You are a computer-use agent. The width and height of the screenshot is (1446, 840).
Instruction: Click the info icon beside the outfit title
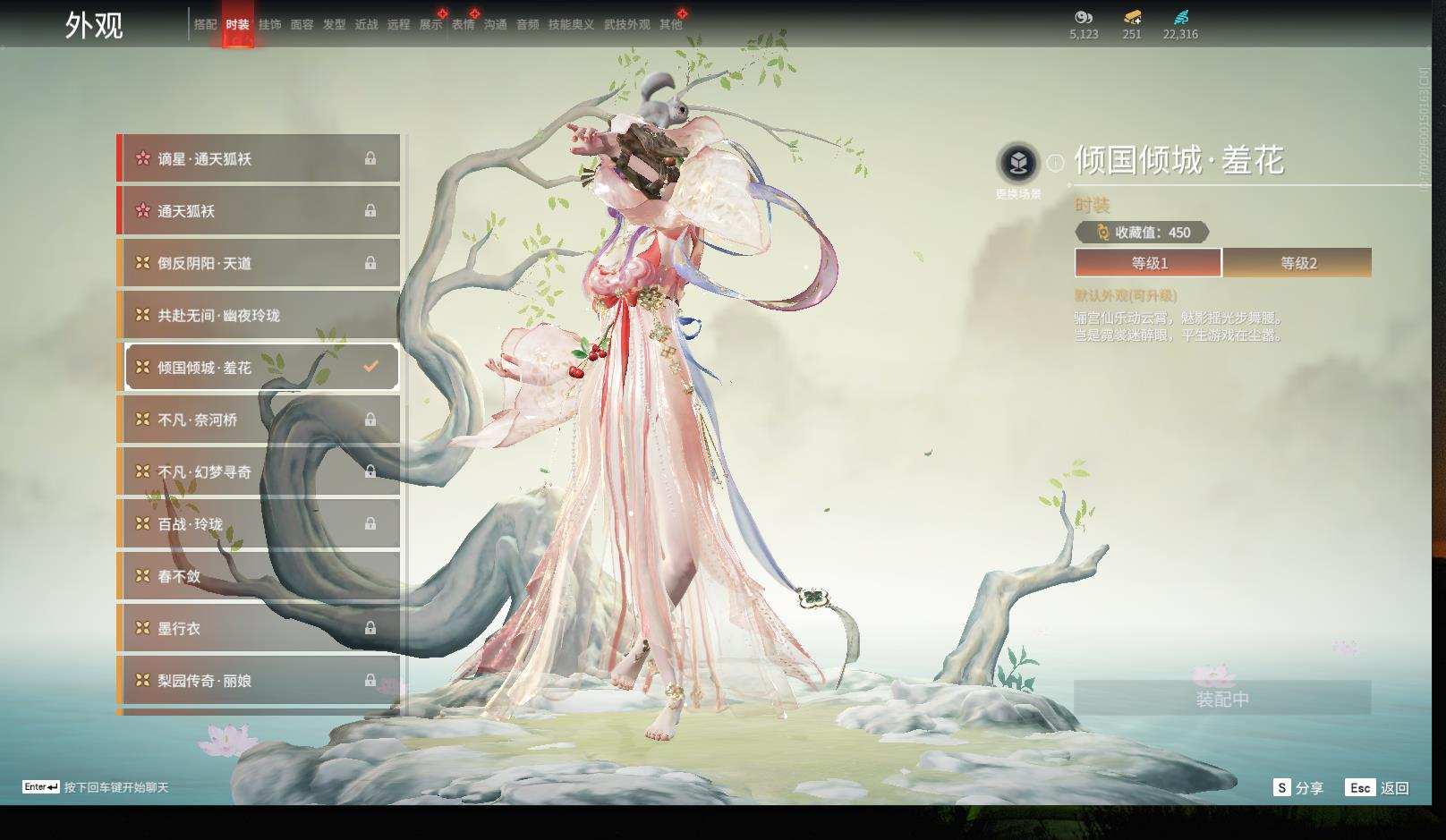point(1056,163)
